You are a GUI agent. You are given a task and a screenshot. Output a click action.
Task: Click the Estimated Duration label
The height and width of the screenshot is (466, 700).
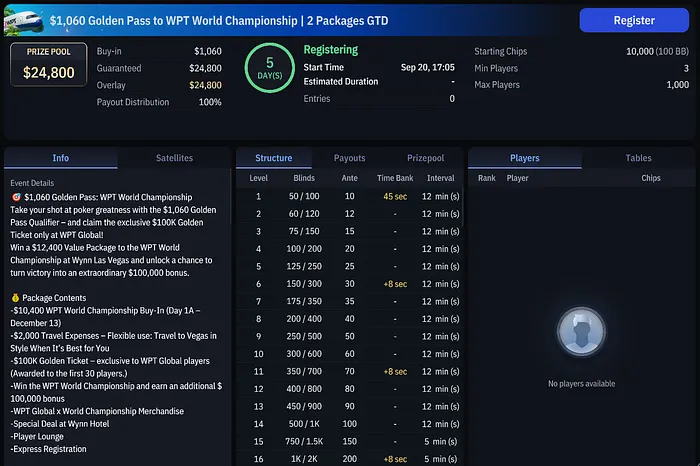341,82
